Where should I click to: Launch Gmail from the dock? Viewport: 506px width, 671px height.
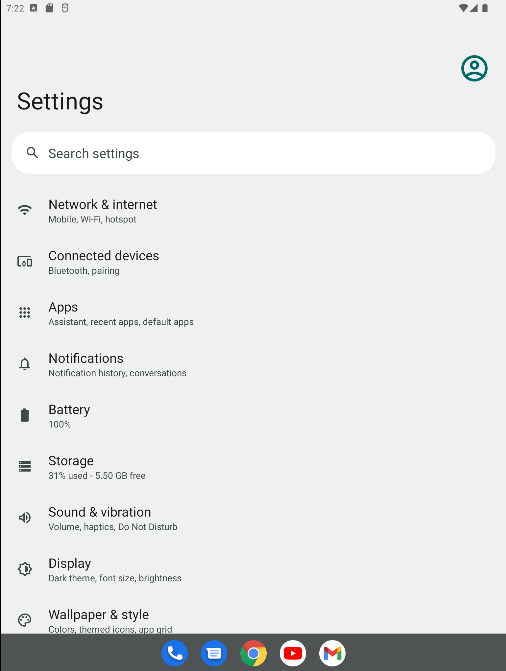332,653
